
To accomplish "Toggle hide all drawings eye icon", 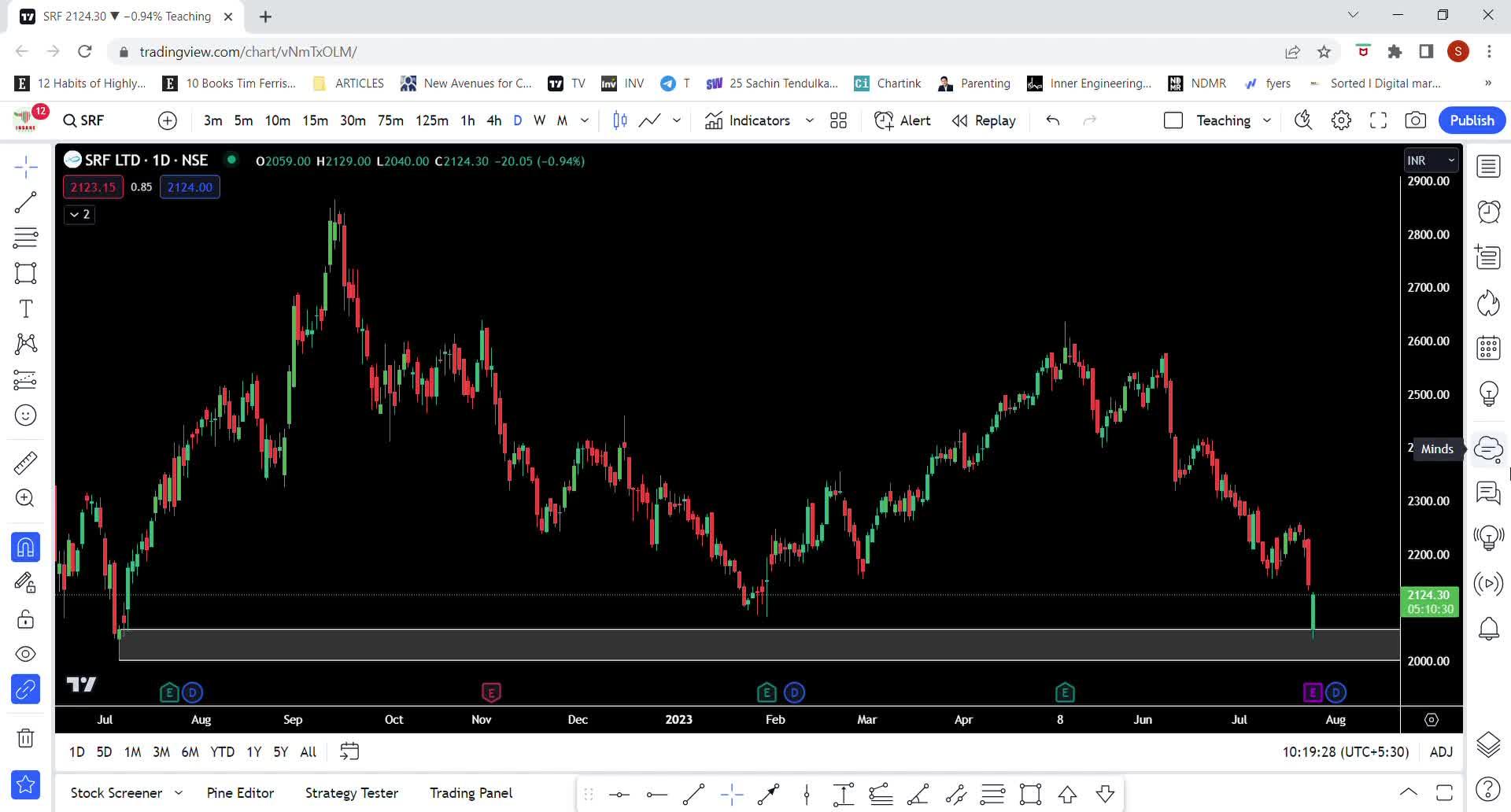I will (26, 655).
